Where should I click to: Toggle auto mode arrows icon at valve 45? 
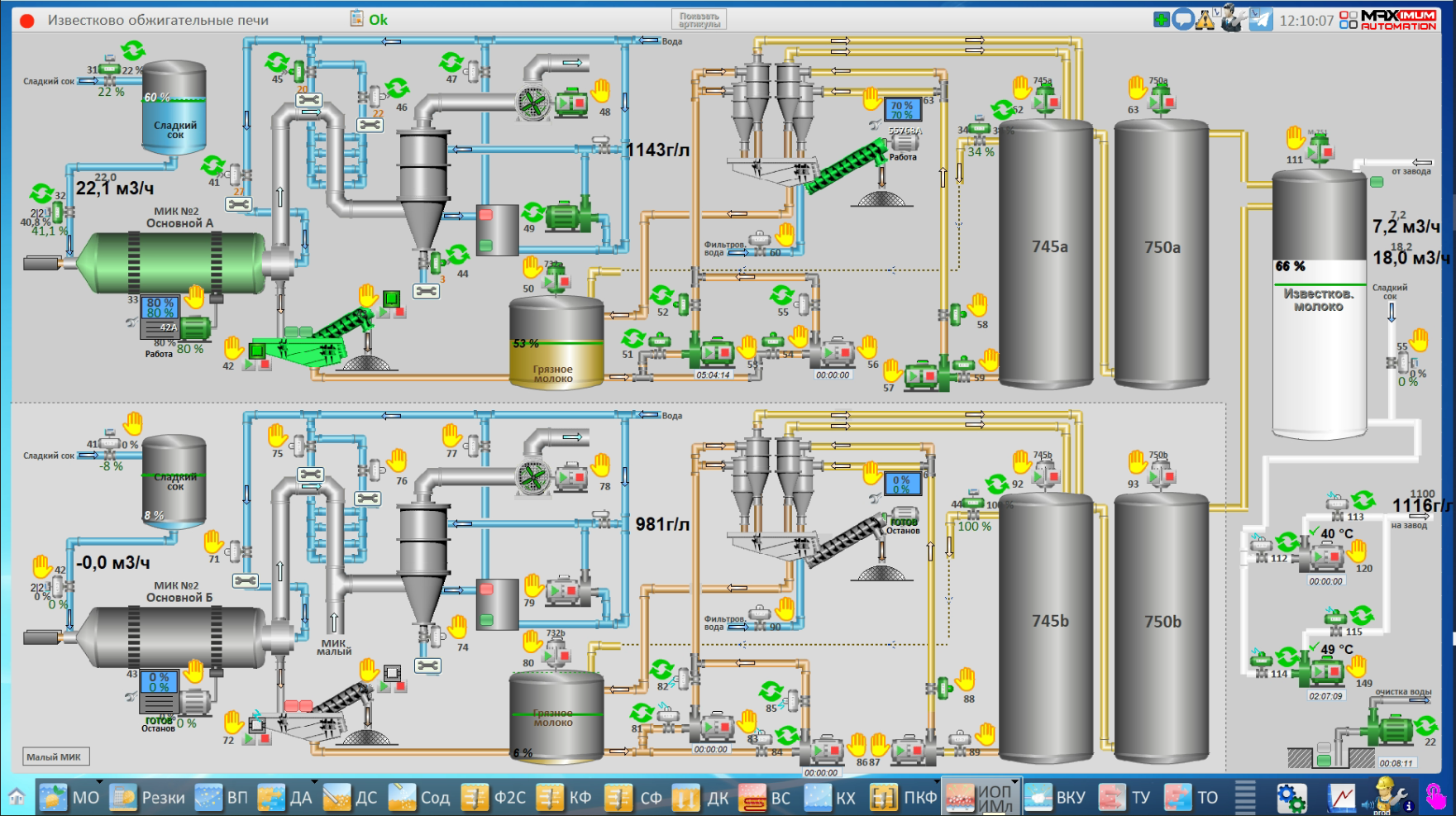pyautogui.click(x=276, y=62)
